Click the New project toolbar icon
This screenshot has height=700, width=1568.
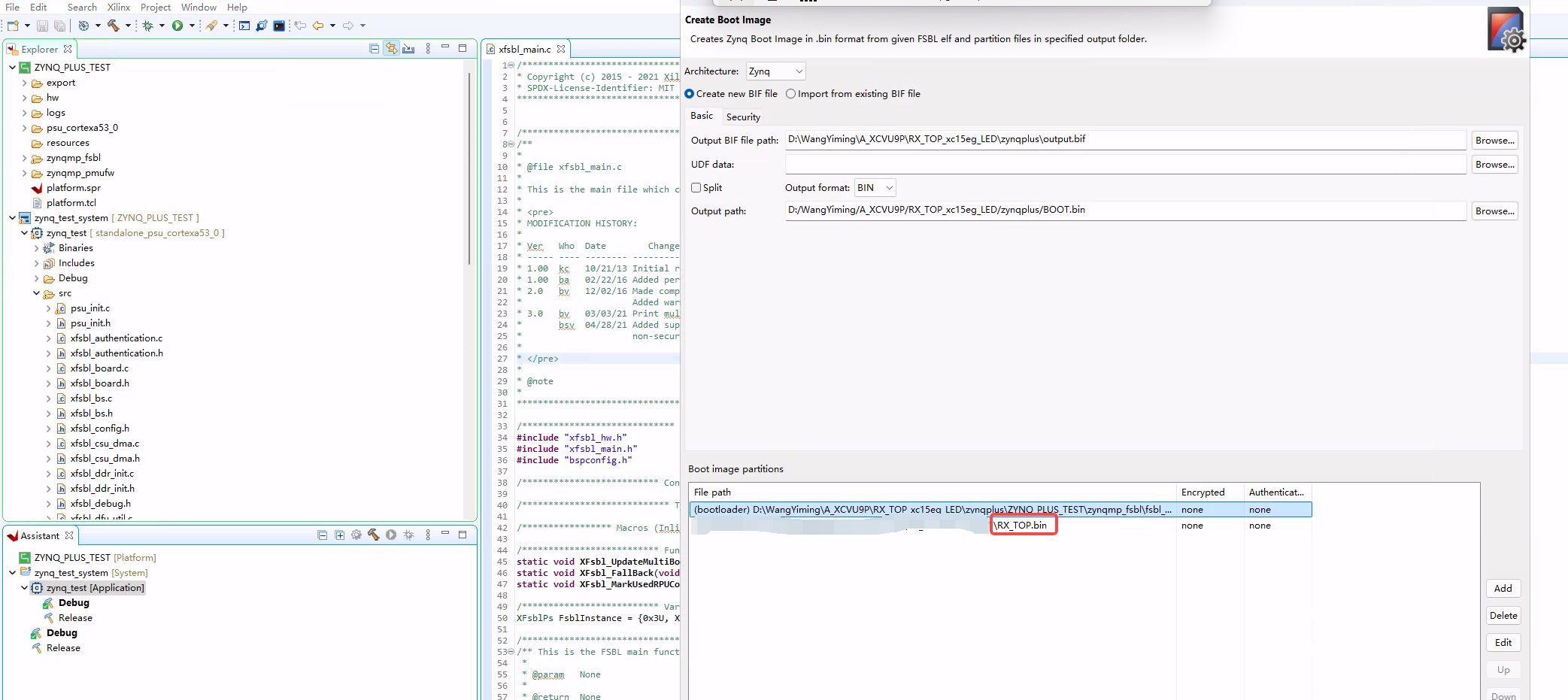point(13,26)
